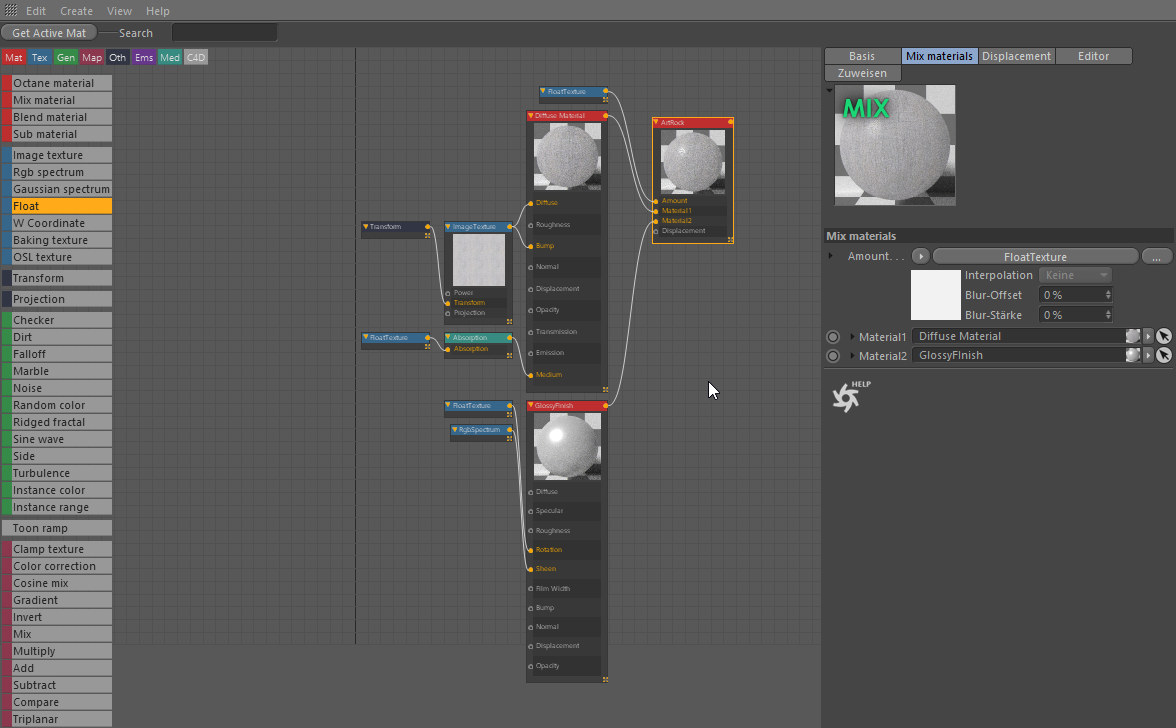
Task: Click the output port of Diffuse Material node
Action: (605, 115)
